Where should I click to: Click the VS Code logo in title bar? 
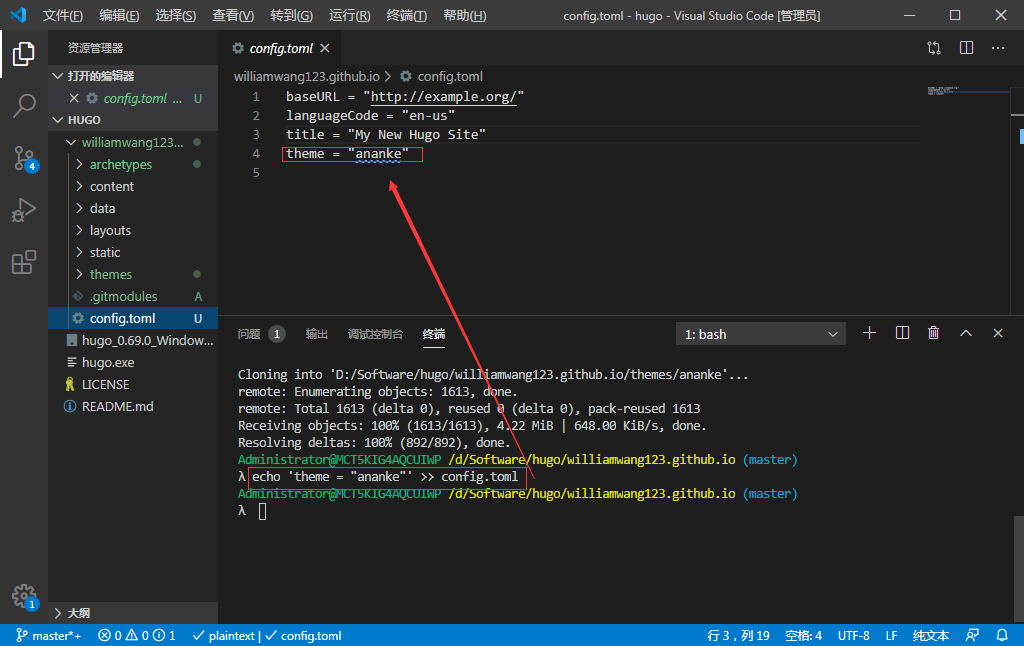pyautogui.click(x=18, y=14)
